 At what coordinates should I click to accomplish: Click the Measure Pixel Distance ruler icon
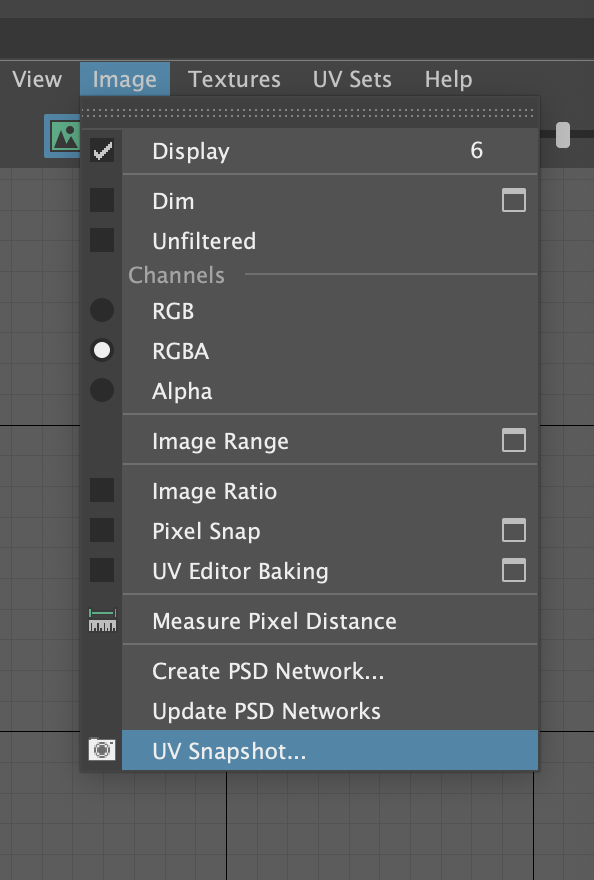coord(102,621)
